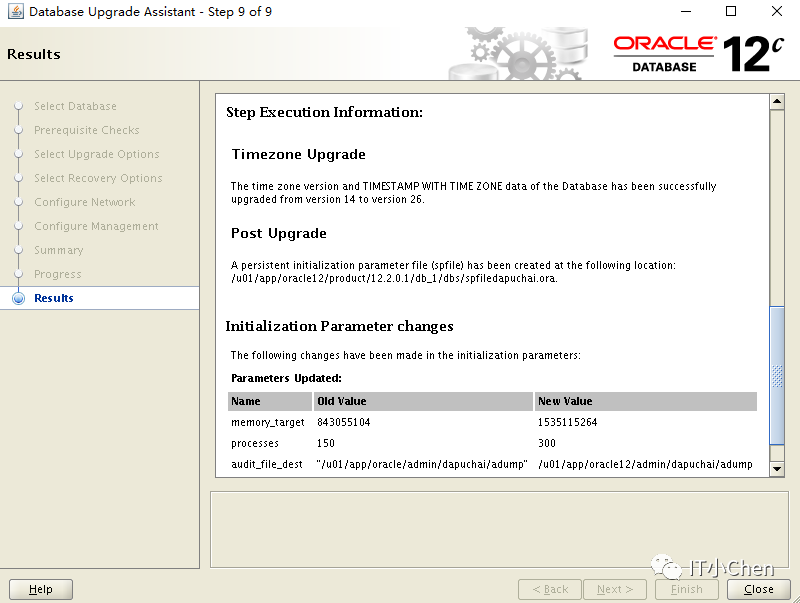Click the Help button
The image size is (800, 603).
[x=41, y=589]
